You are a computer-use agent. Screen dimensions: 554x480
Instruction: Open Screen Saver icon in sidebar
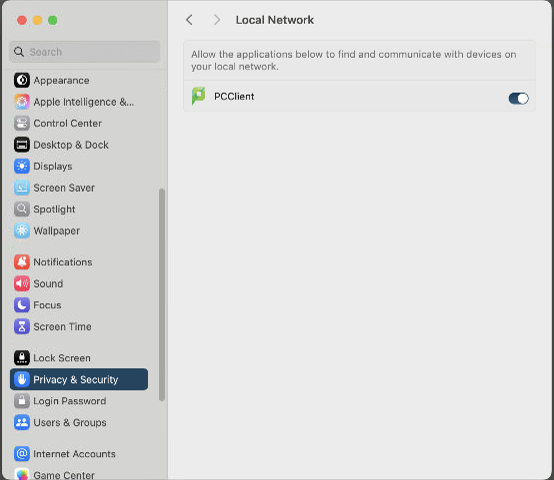(22, 188)
